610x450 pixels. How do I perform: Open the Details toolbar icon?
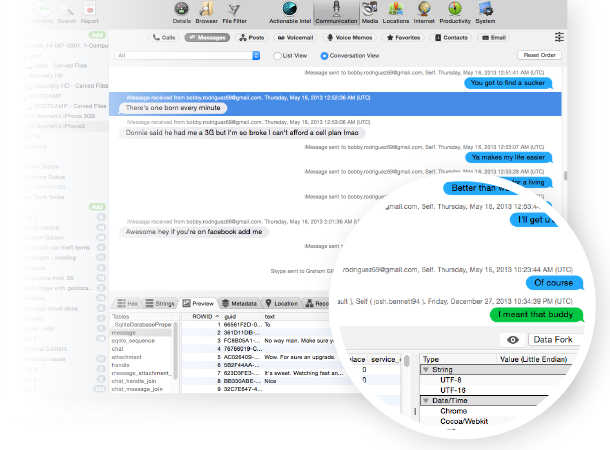pyautogui.click(x=182, y=13)
